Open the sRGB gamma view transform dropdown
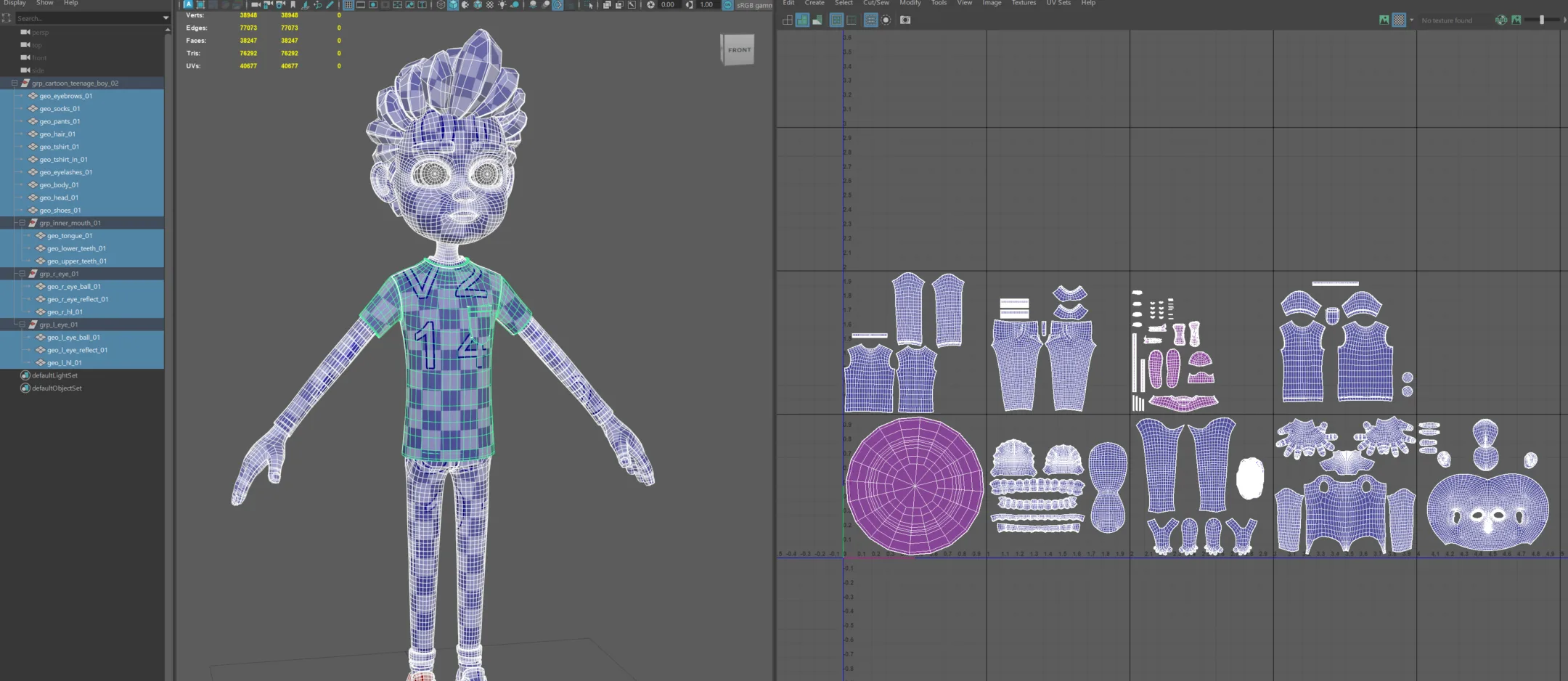The height and width of the screenshot is (681, 1568). tap(754, 4)
